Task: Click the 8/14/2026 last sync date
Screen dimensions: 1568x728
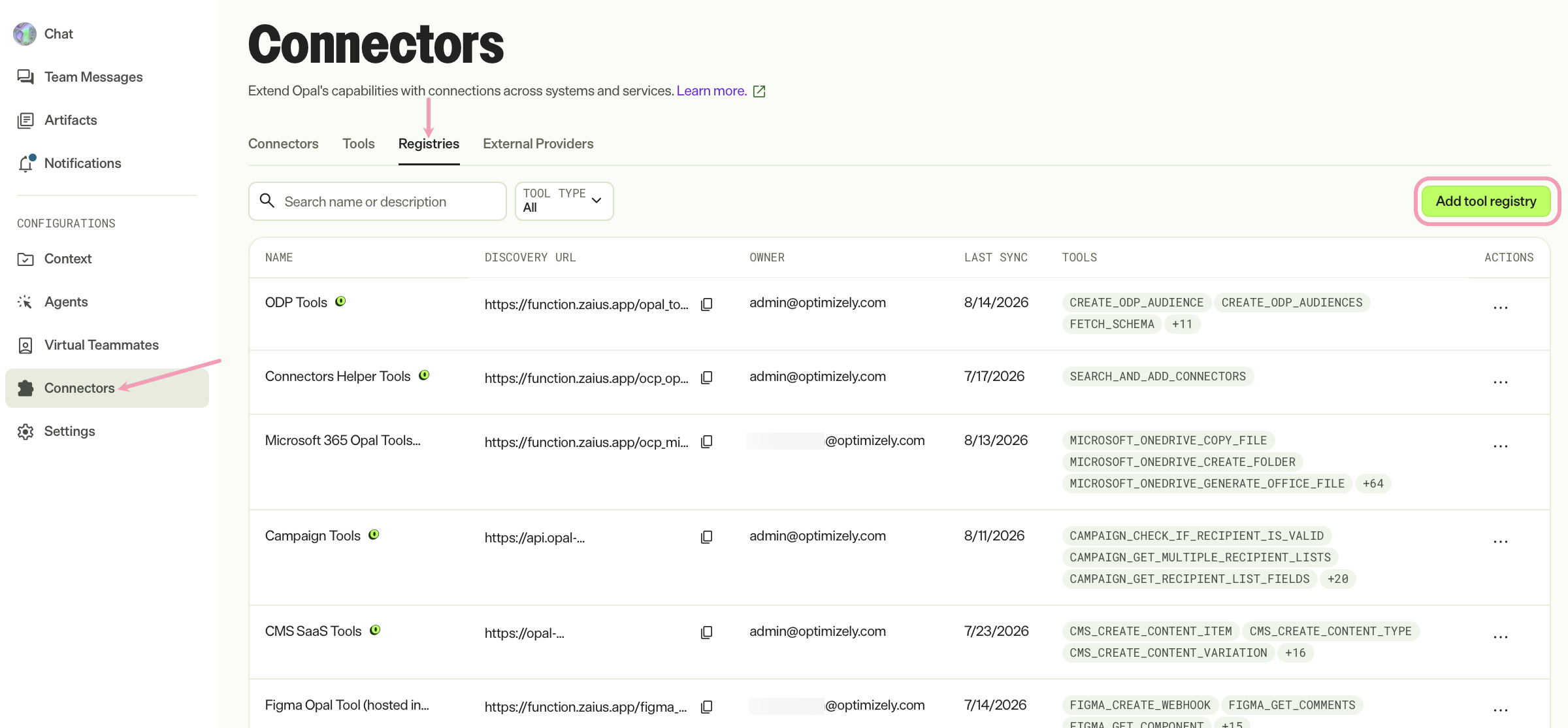Action: point(996,303)
